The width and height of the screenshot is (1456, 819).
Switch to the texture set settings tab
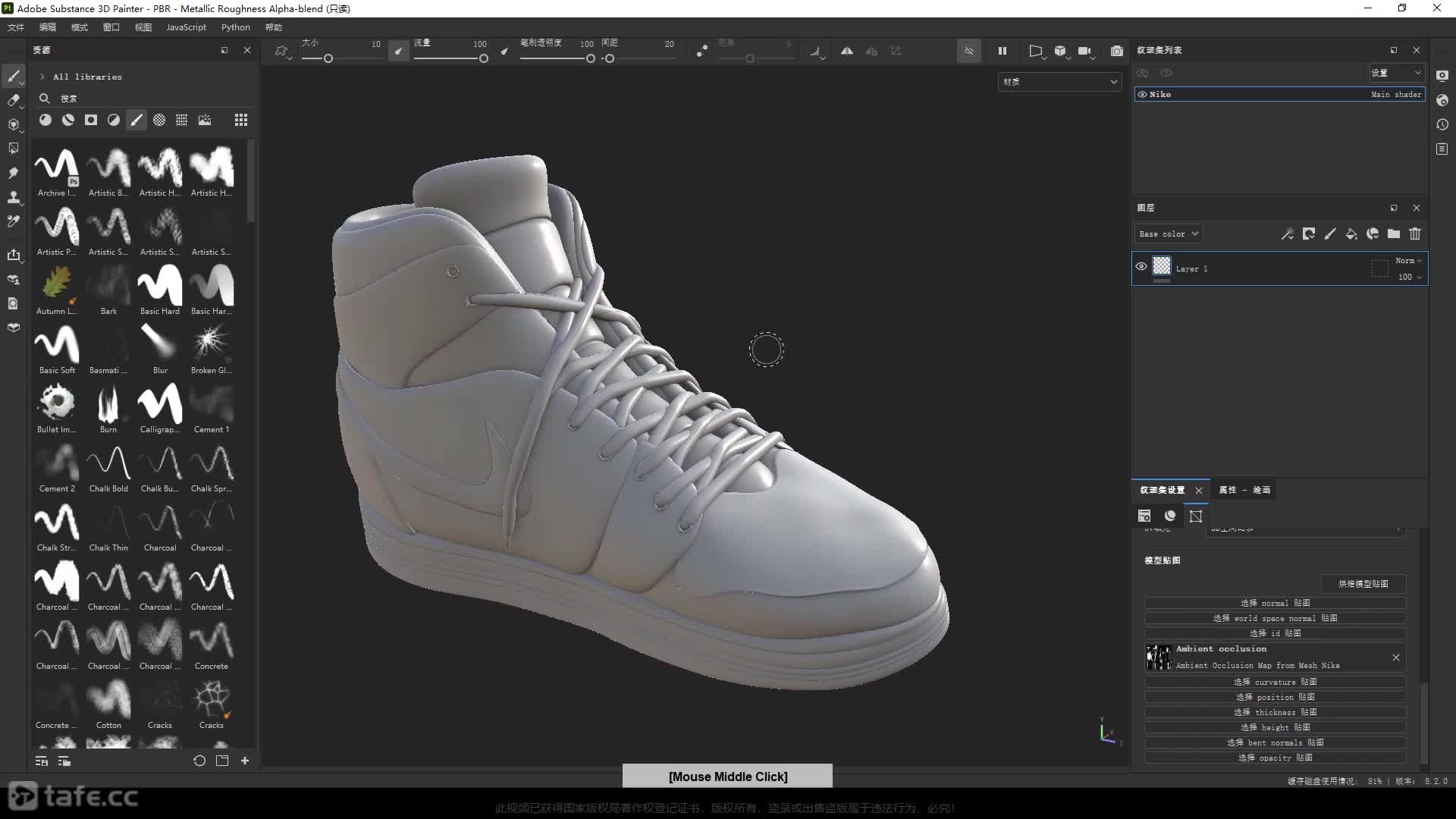coord(1162,490)
